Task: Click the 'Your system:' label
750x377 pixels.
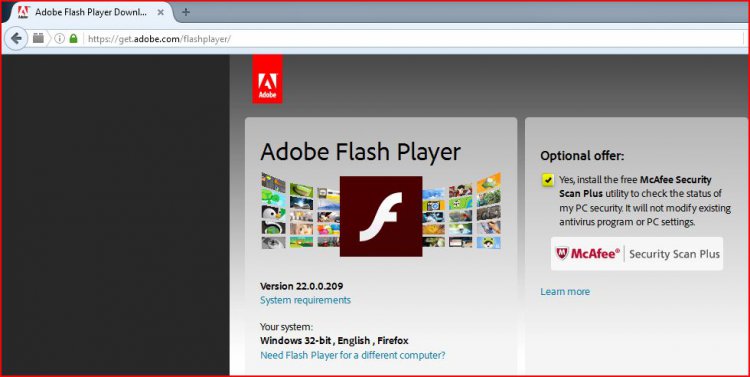Action: click(x=286, y=327)
